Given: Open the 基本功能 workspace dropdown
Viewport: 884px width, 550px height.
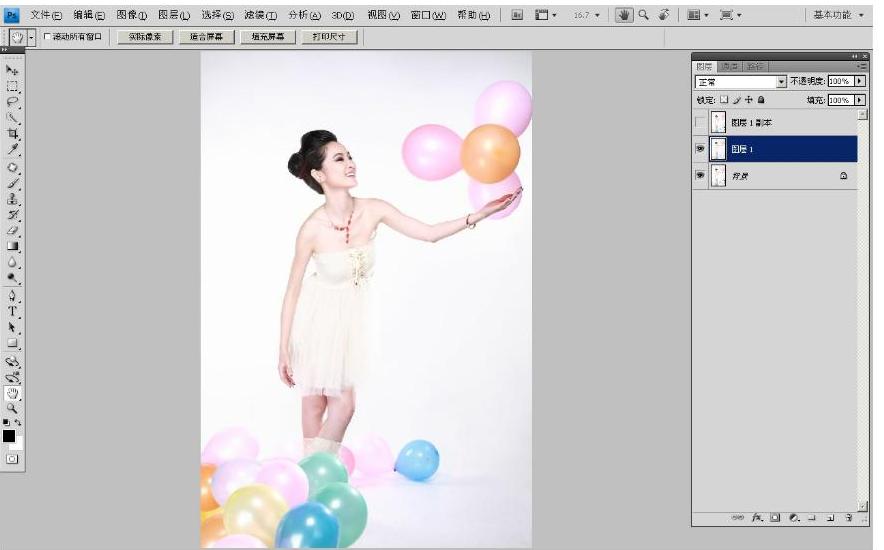Looking at the screenshot, I should coord(838,15).
